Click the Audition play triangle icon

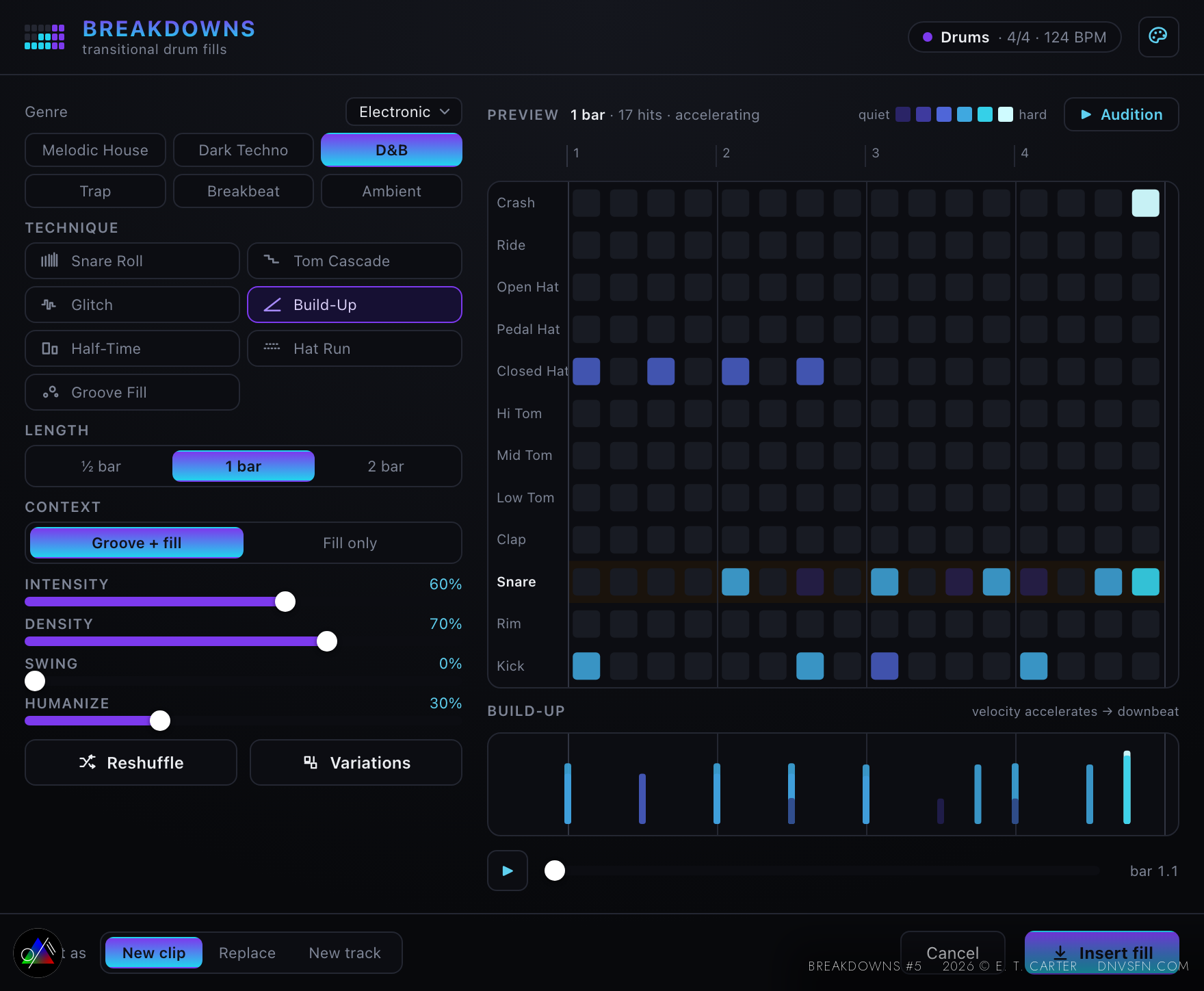tap(1086, 114)
